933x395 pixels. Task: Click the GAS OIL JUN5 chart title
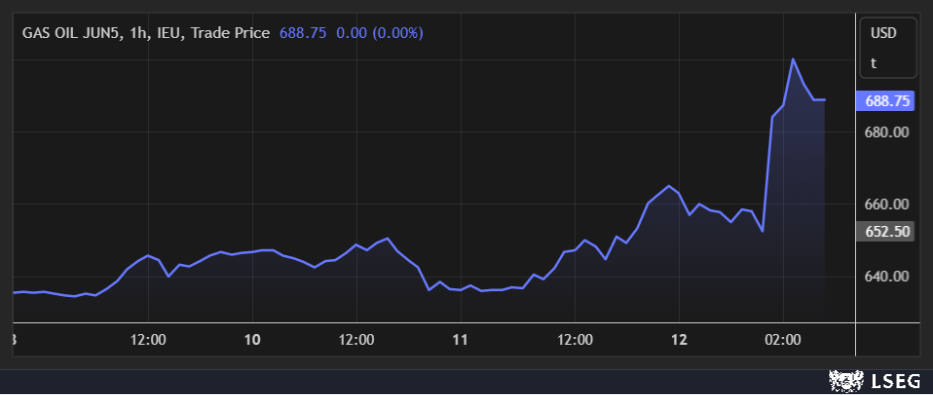tap(146, 33)
